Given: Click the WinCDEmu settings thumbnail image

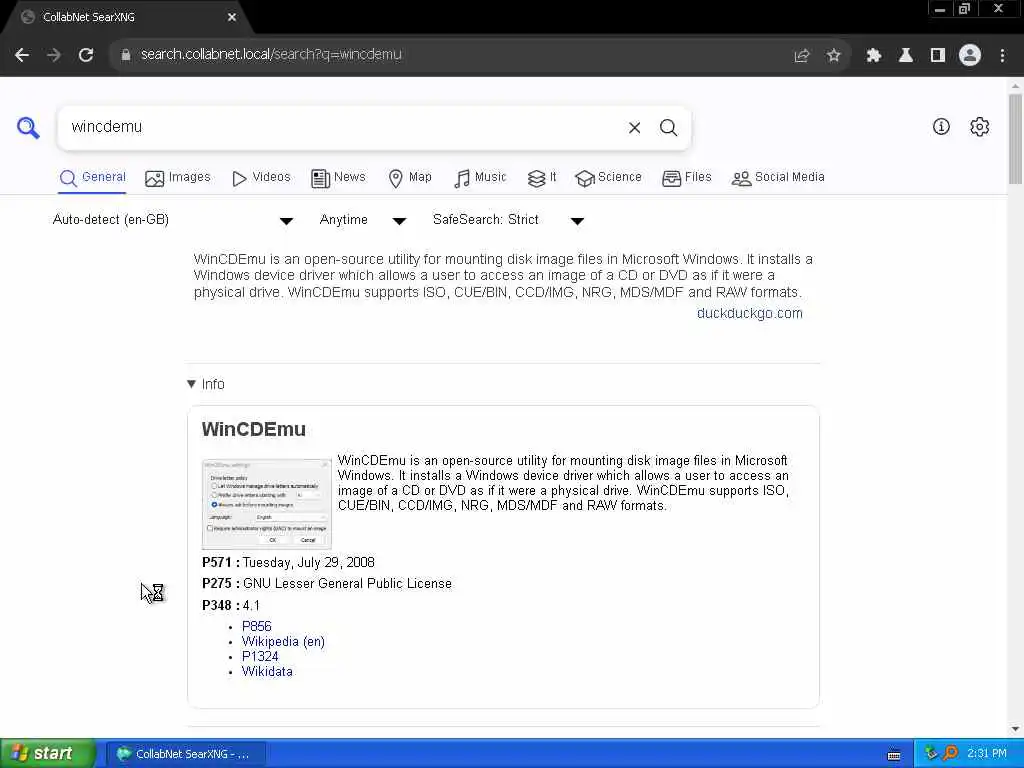Looking at the screenshot, I should coord(266,504).
